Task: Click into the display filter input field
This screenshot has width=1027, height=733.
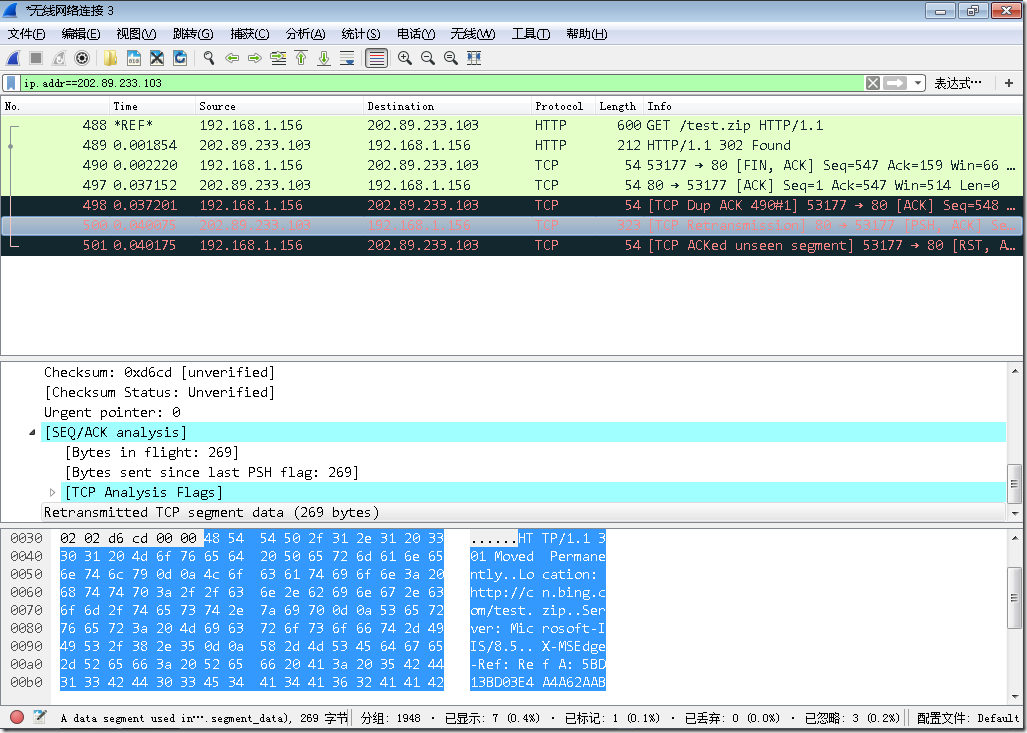Action: [x=441, y=83]
